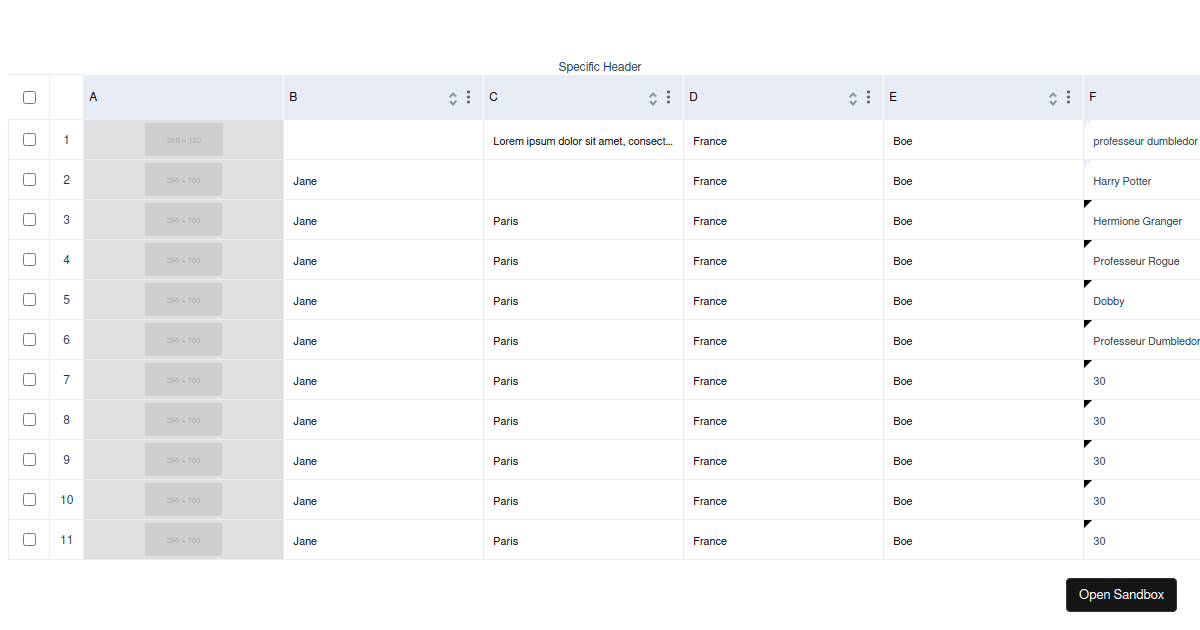This screenshot has height=630, width=1200.
Task: Select the edited cell showing 30 in row 7
Action: tap(1099, 381)
